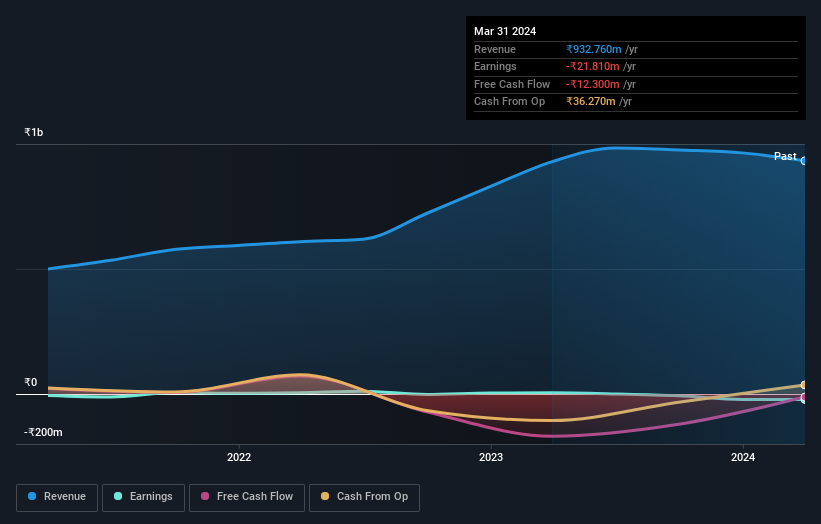Screen dimensions: 821x524
Task: Click the Revenue label in tooltip
Action: coord(495,49)
